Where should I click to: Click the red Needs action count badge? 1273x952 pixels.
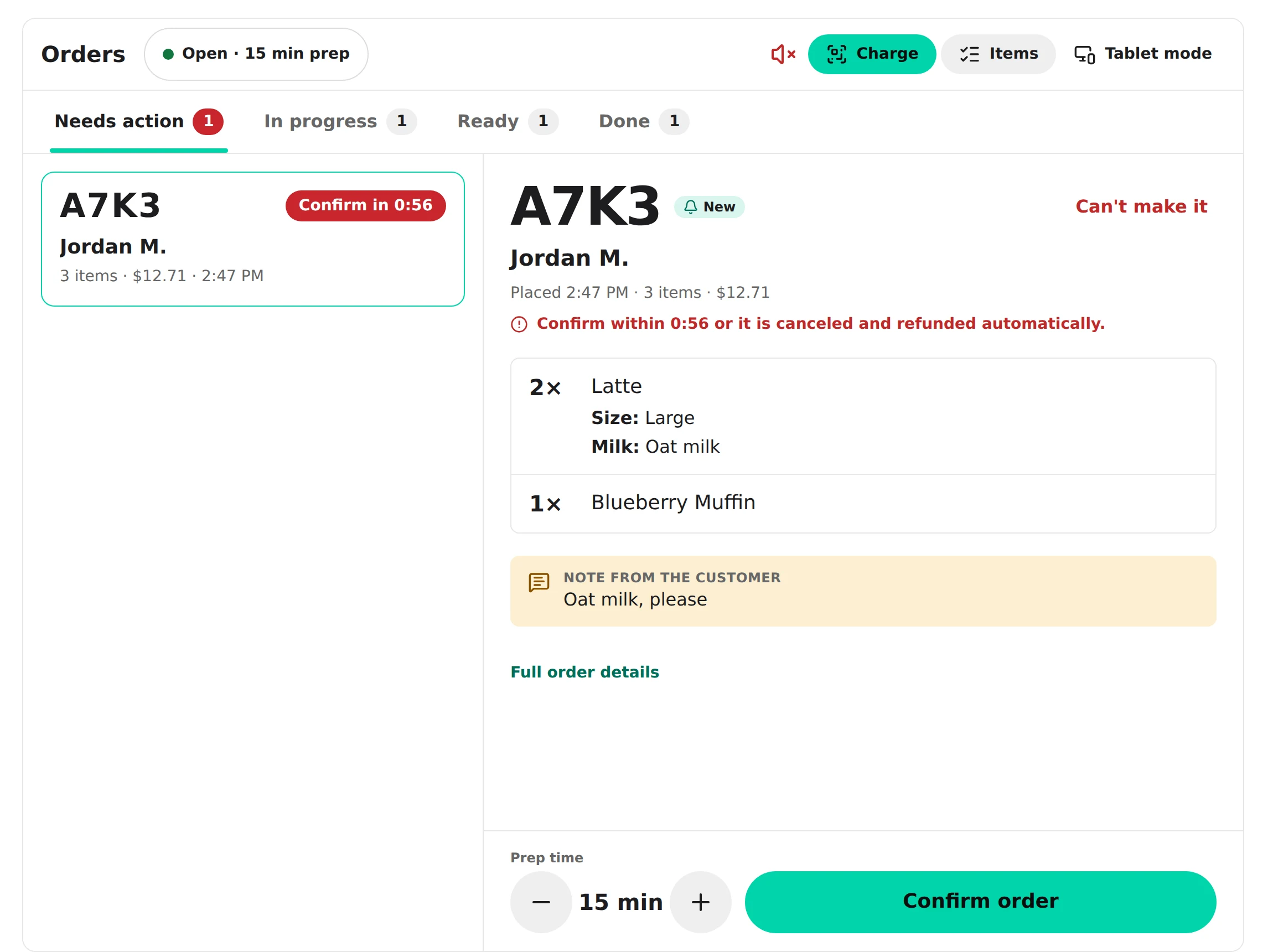[208, 121]
